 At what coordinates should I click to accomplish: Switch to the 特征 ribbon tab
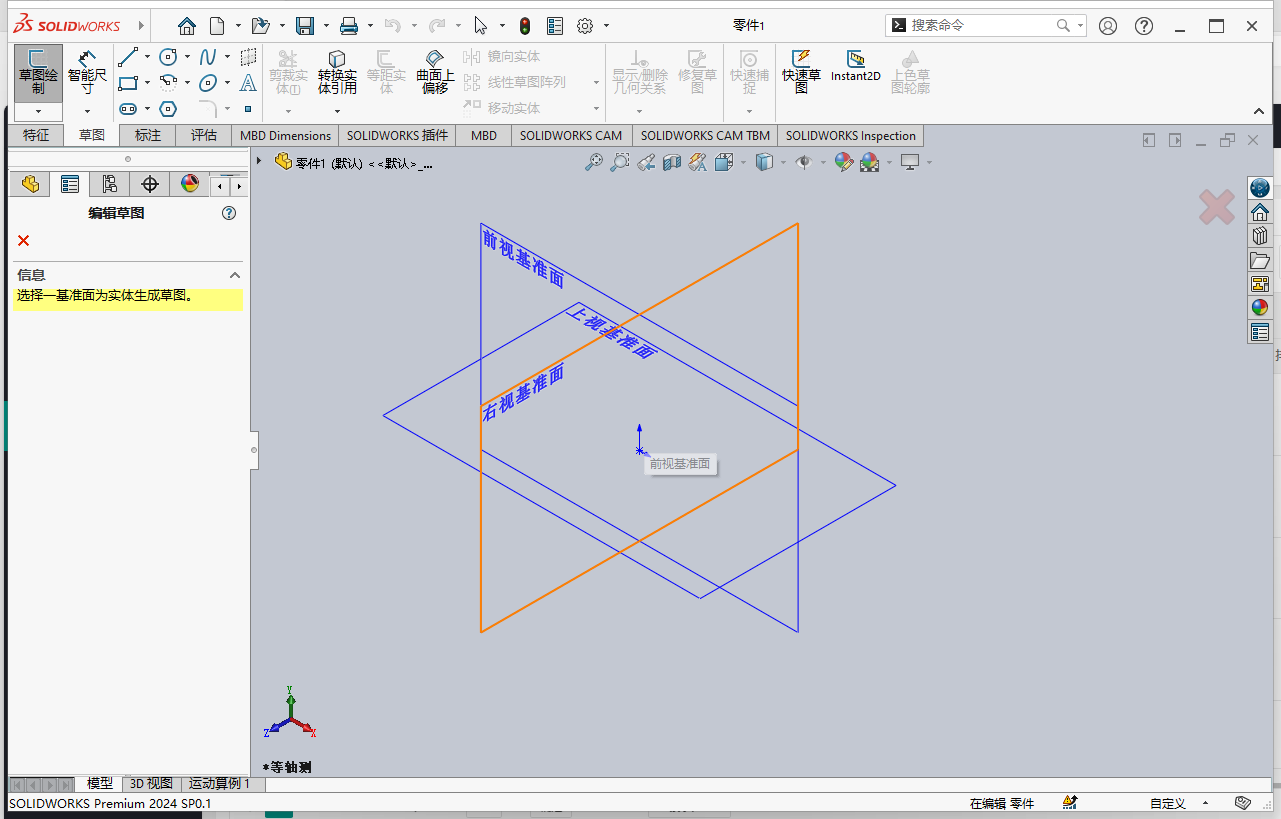click(35, 135)
